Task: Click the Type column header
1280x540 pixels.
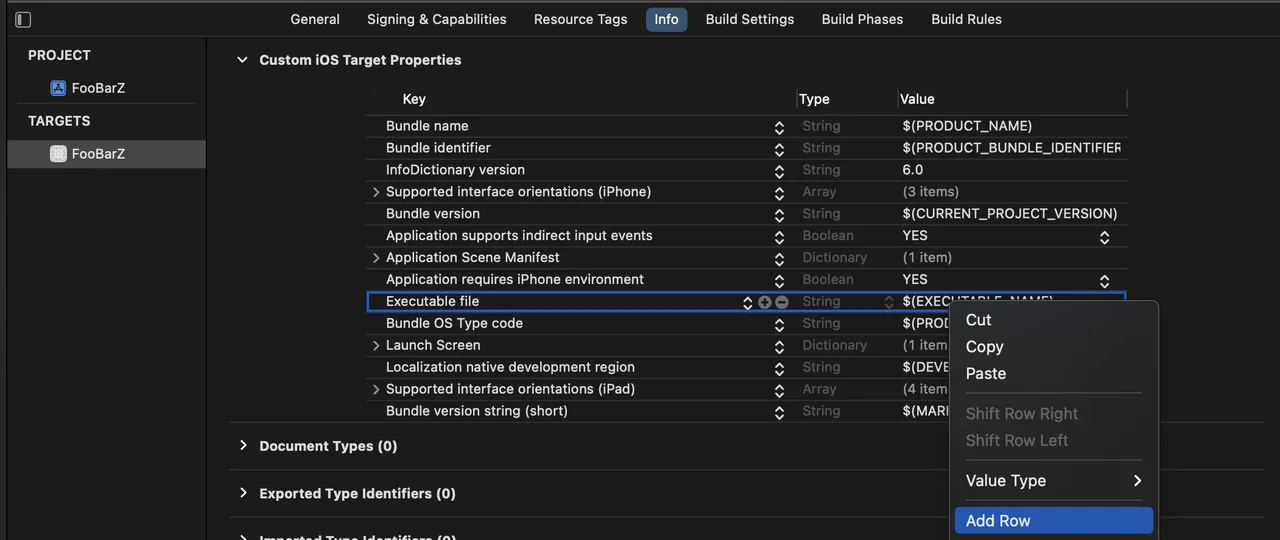Action: click(814, 99)
